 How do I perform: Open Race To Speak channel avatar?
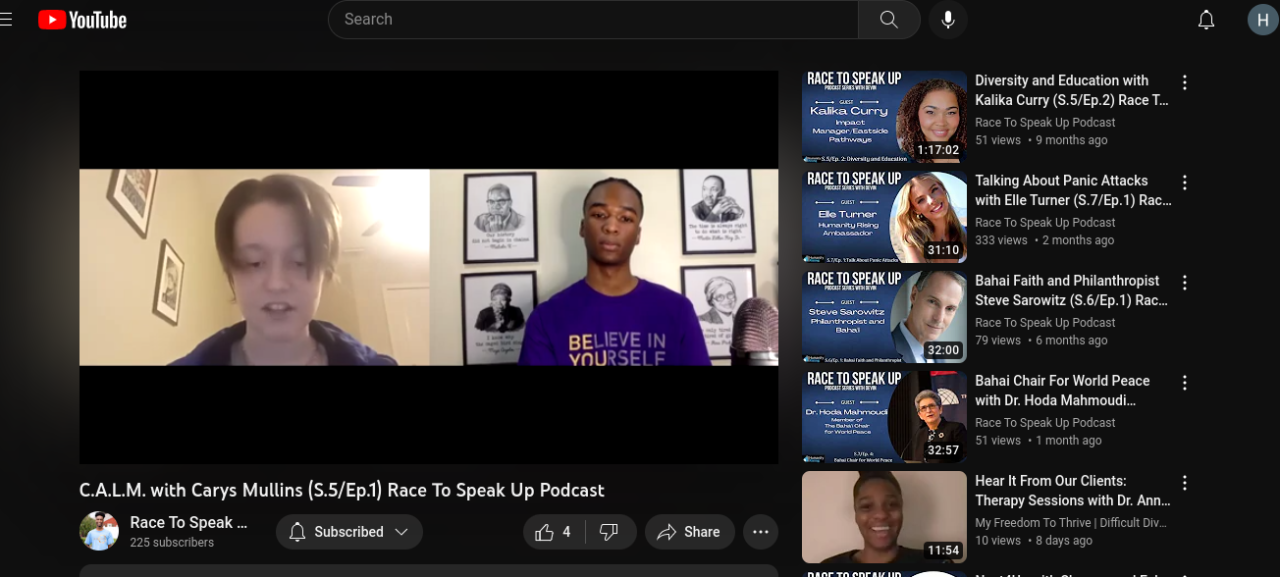[x=99, y=531]
